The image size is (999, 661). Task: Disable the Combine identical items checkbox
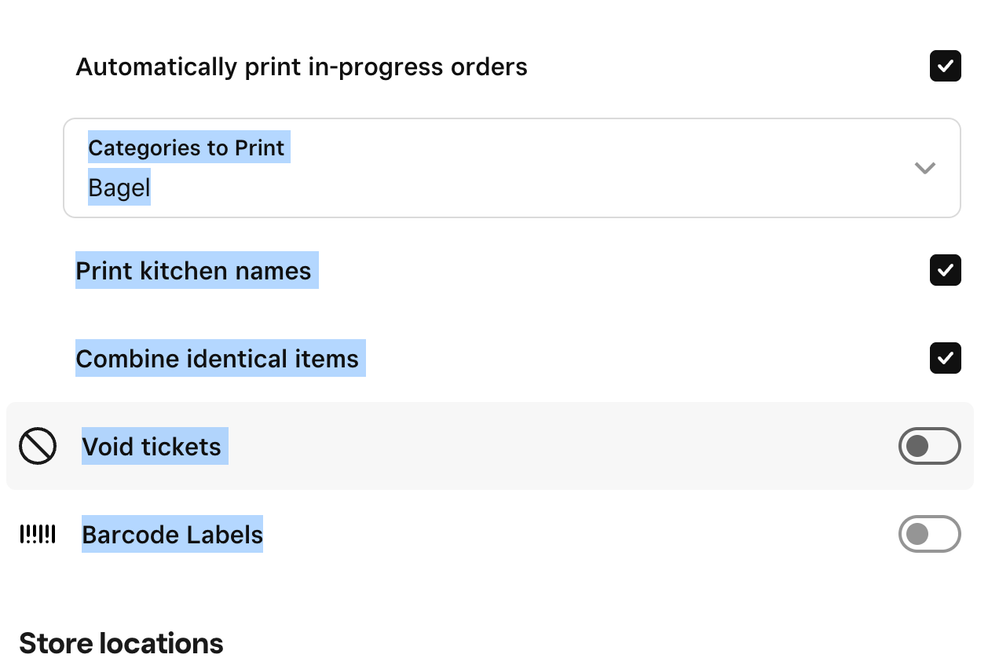945,358
